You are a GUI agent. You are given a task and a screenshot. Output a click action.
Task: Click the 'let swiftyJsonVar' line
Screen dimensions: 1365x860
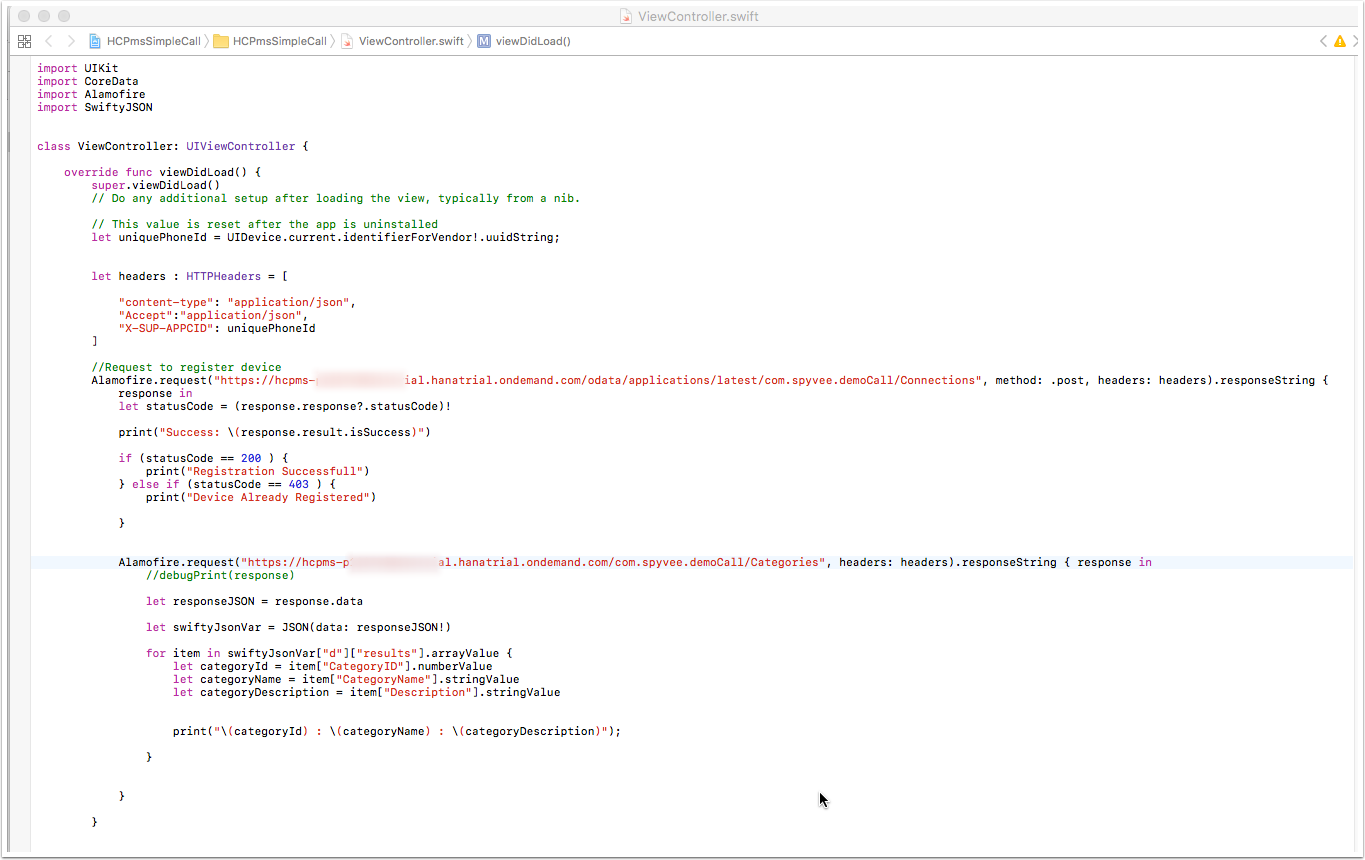pyautogui.click(x=298, y=627)
